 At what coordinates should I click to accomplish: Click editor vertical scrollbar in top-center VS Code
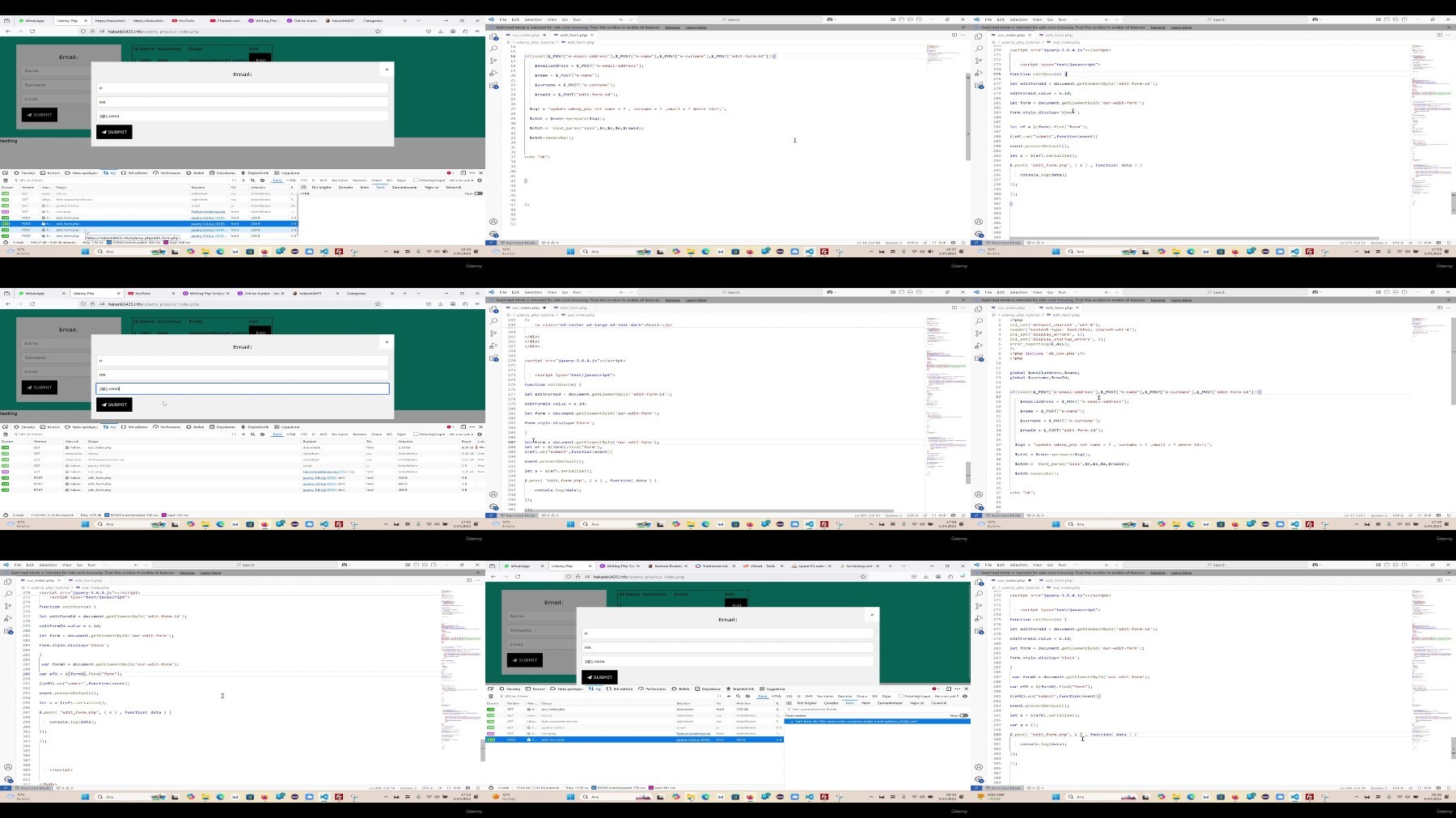[968, 116]
